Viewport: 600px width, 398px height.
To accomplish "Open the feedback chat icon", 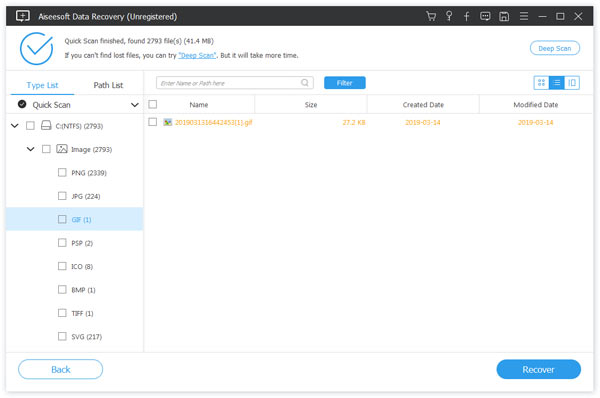I will tap(485, 16).
